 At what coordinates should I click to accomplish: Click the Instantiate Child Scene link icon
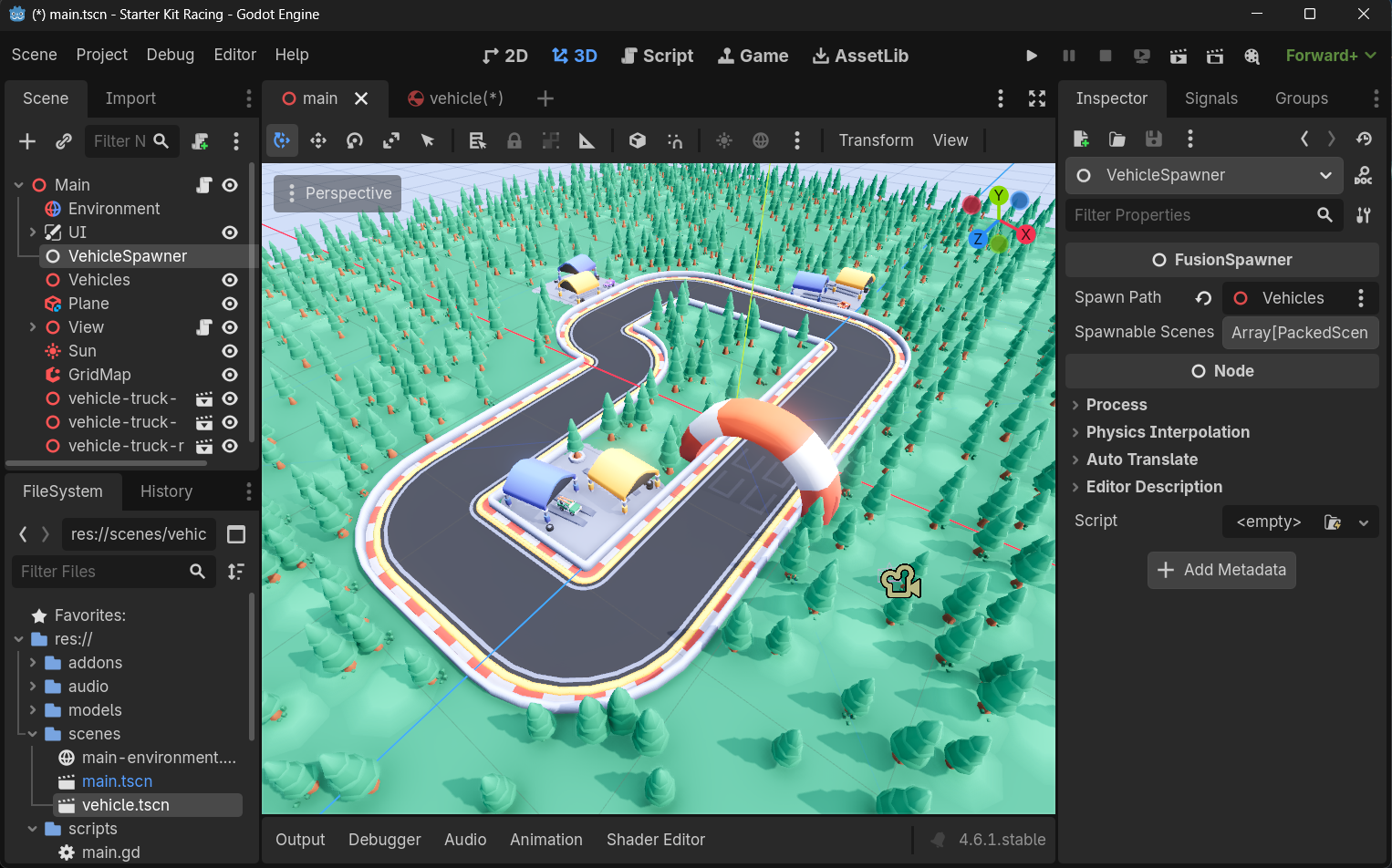(64, 141)
